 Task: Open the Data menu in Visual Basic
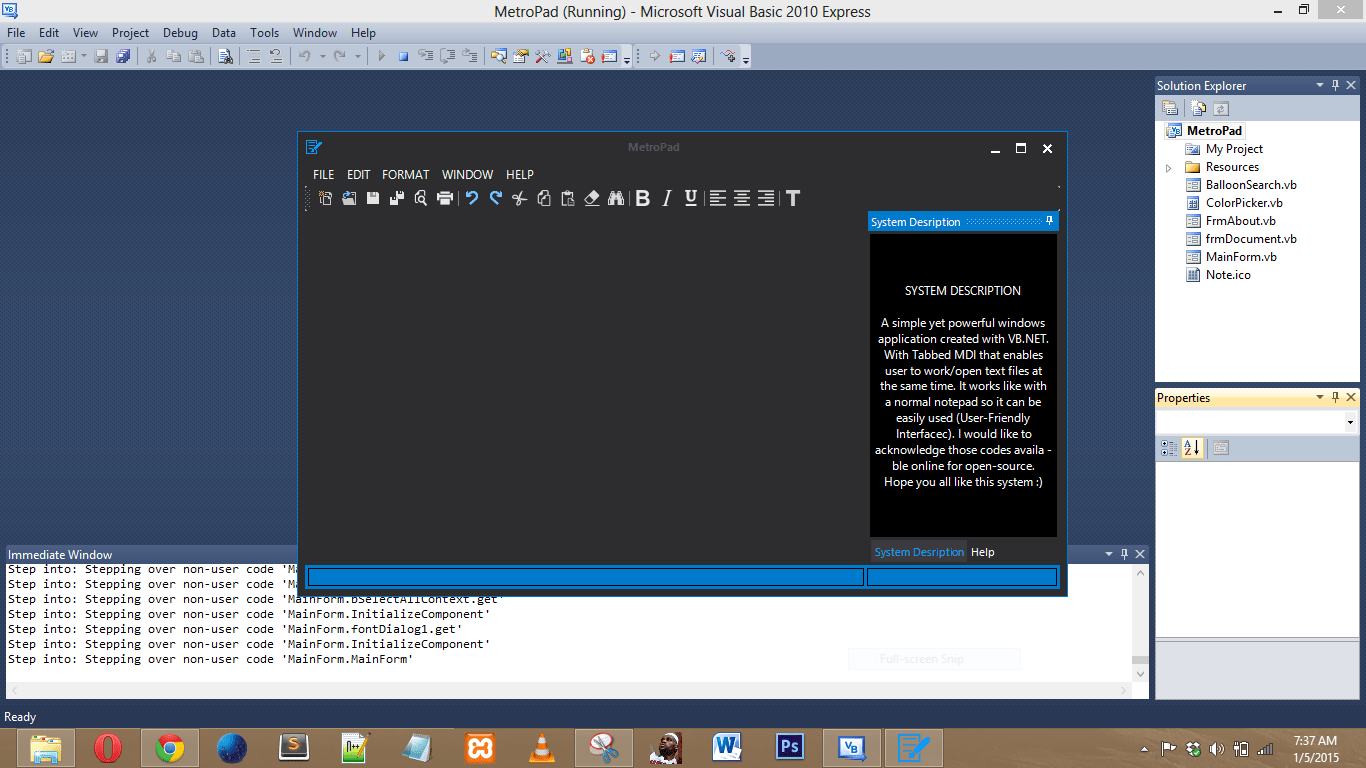[224, 33]
